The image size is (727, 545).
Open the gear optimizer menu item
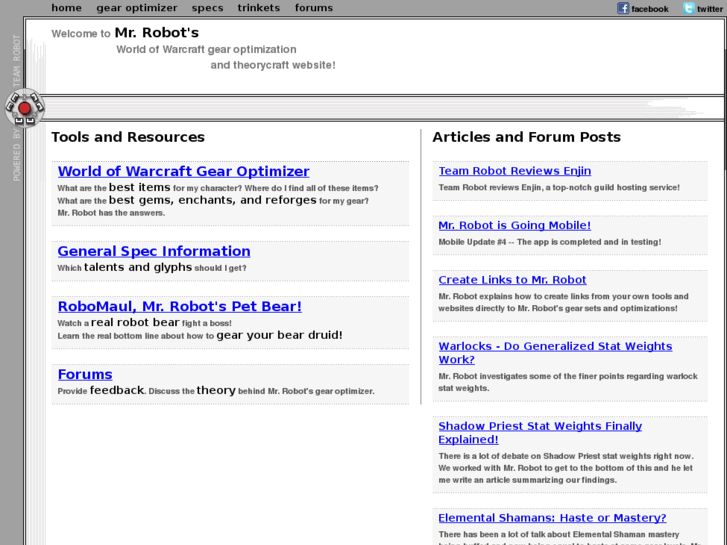(137, 8)
